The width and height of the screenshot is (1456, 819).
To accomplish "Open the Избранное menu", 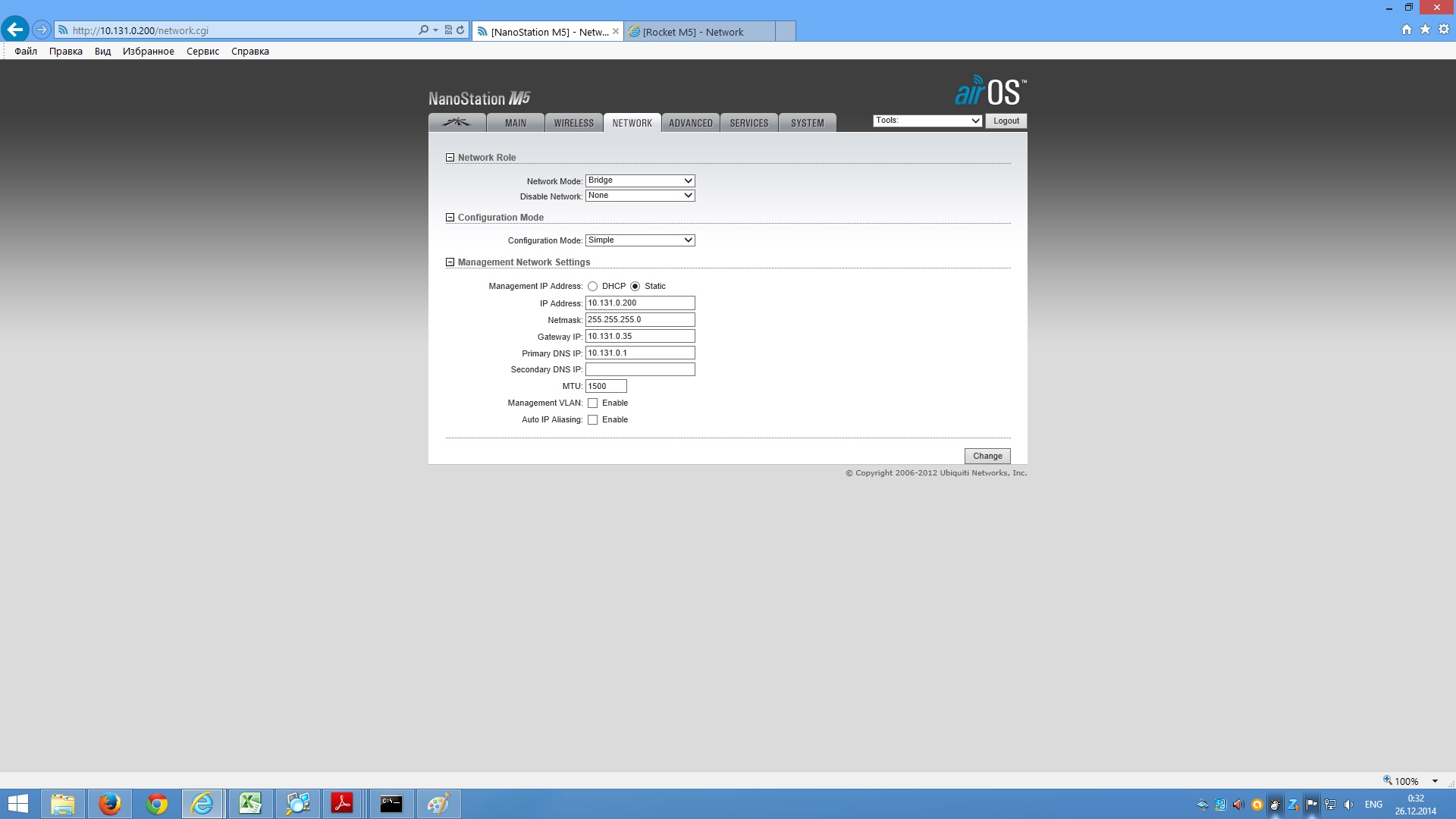I will click(149, 52).
